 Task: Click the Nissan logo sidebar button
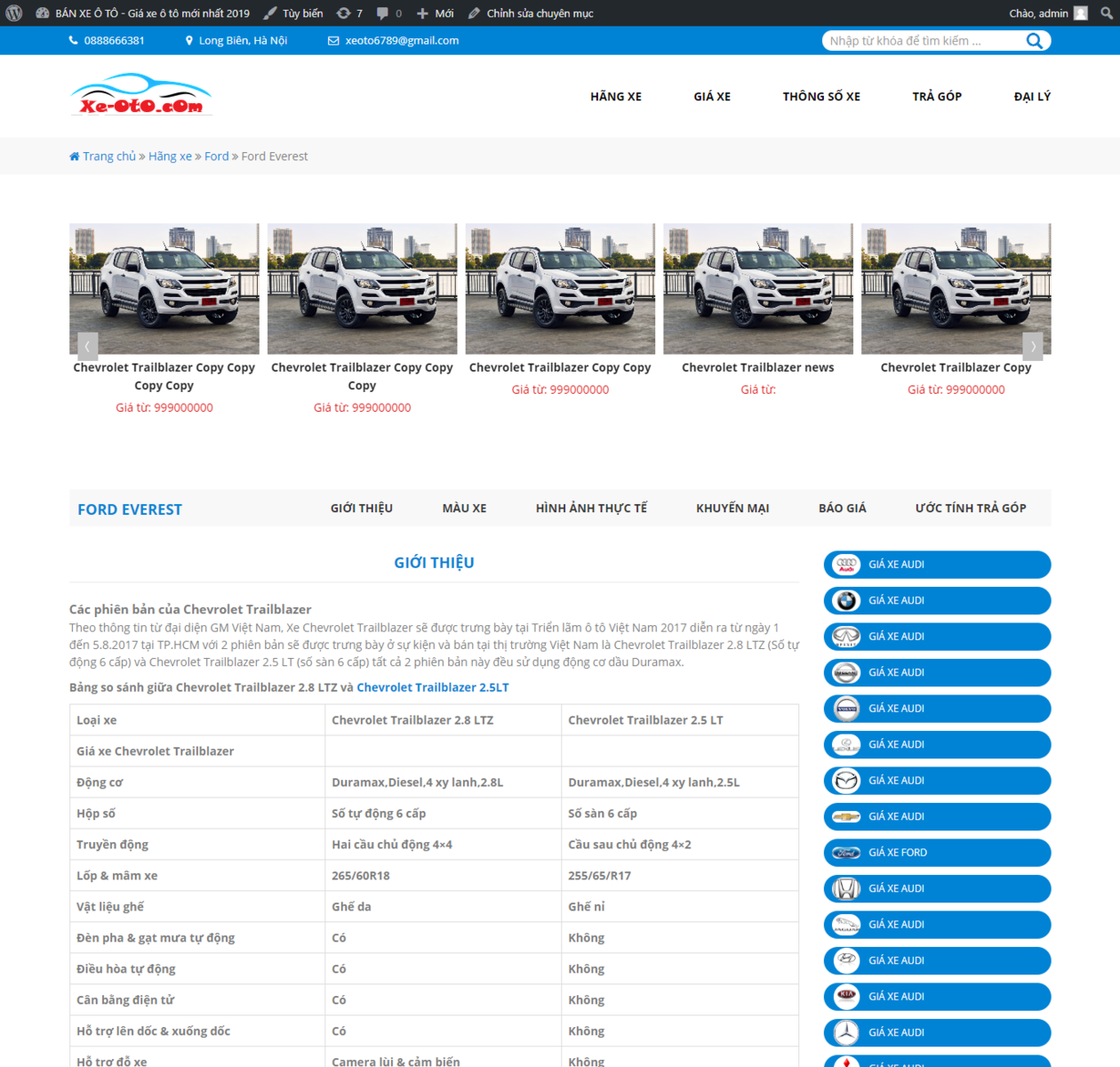coord(937,673)
